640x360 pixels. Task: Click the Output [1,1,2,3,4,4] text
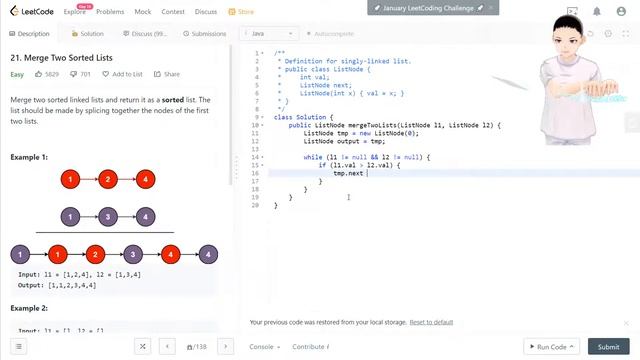click(x=57, y=285)
